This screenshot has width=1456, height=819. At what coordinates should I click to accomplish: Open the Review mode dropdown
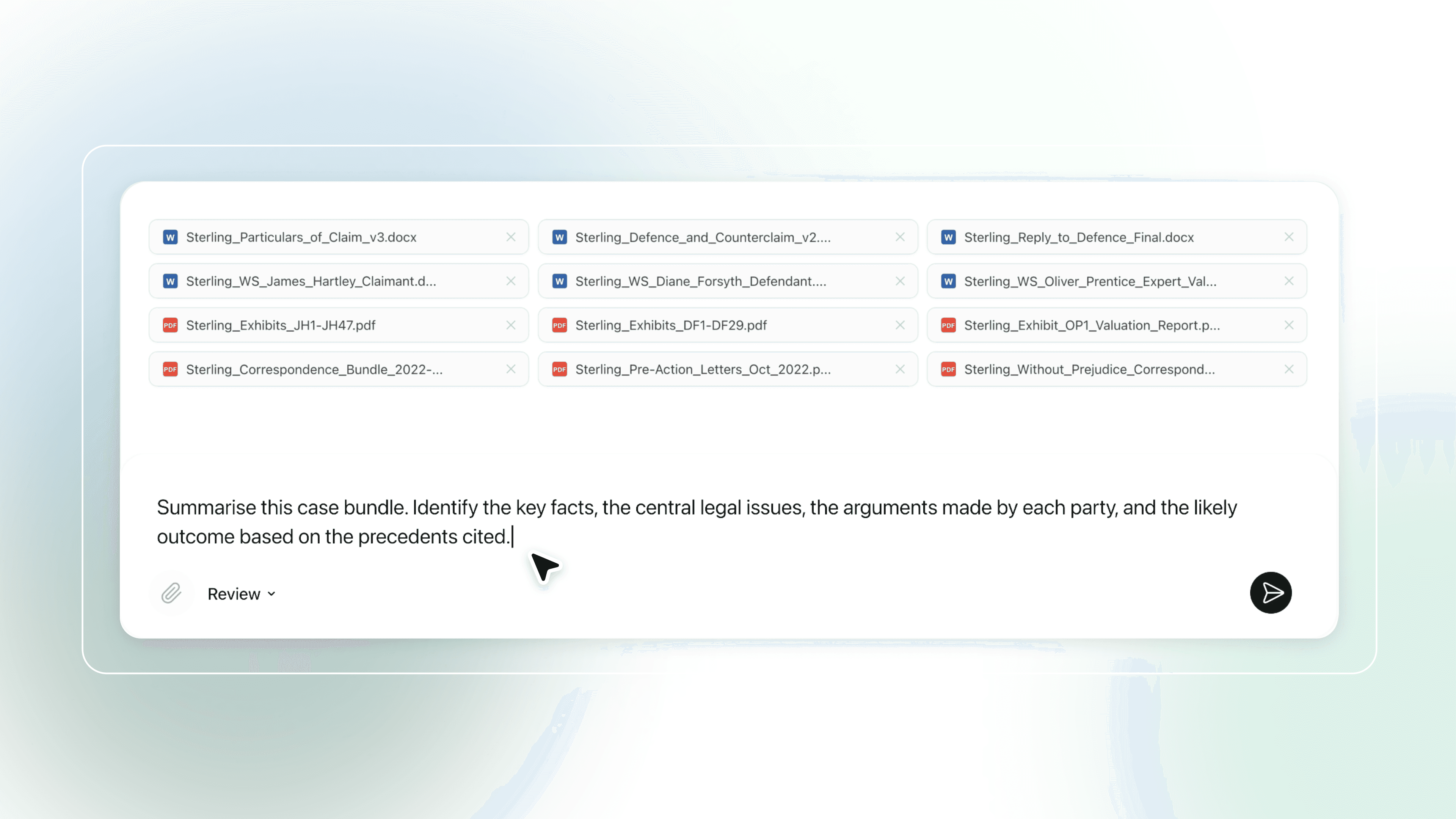pos(242,594)
